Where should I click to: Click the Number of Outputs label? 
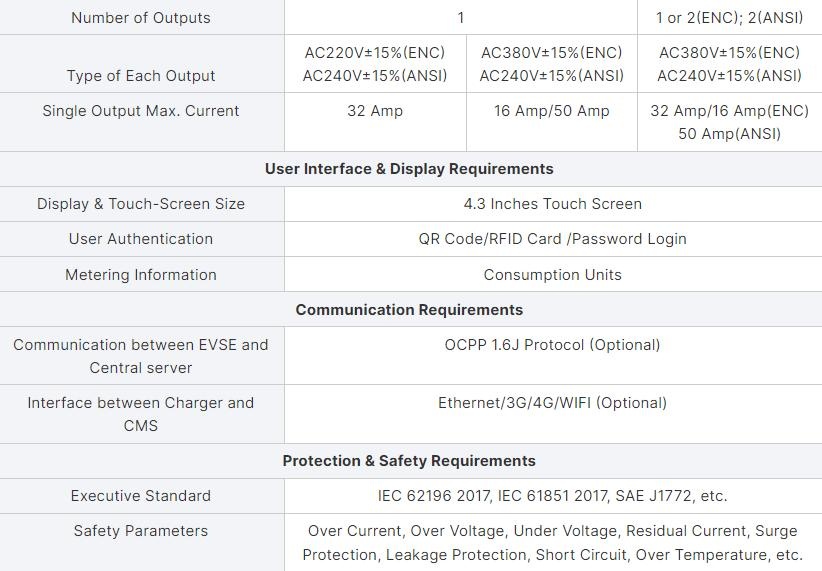(140, 18)
